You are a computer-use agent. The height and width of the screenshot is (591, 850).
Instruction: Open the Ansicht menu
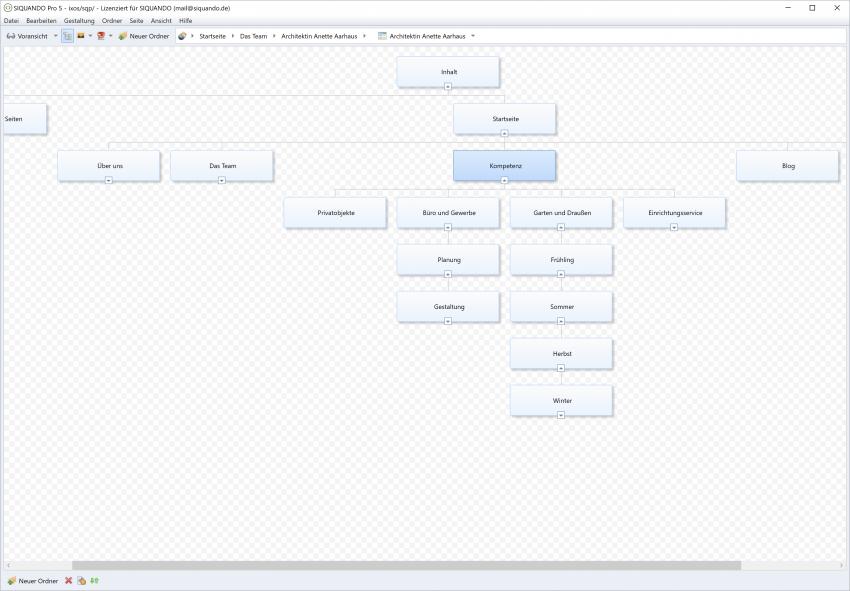(161, 20)
